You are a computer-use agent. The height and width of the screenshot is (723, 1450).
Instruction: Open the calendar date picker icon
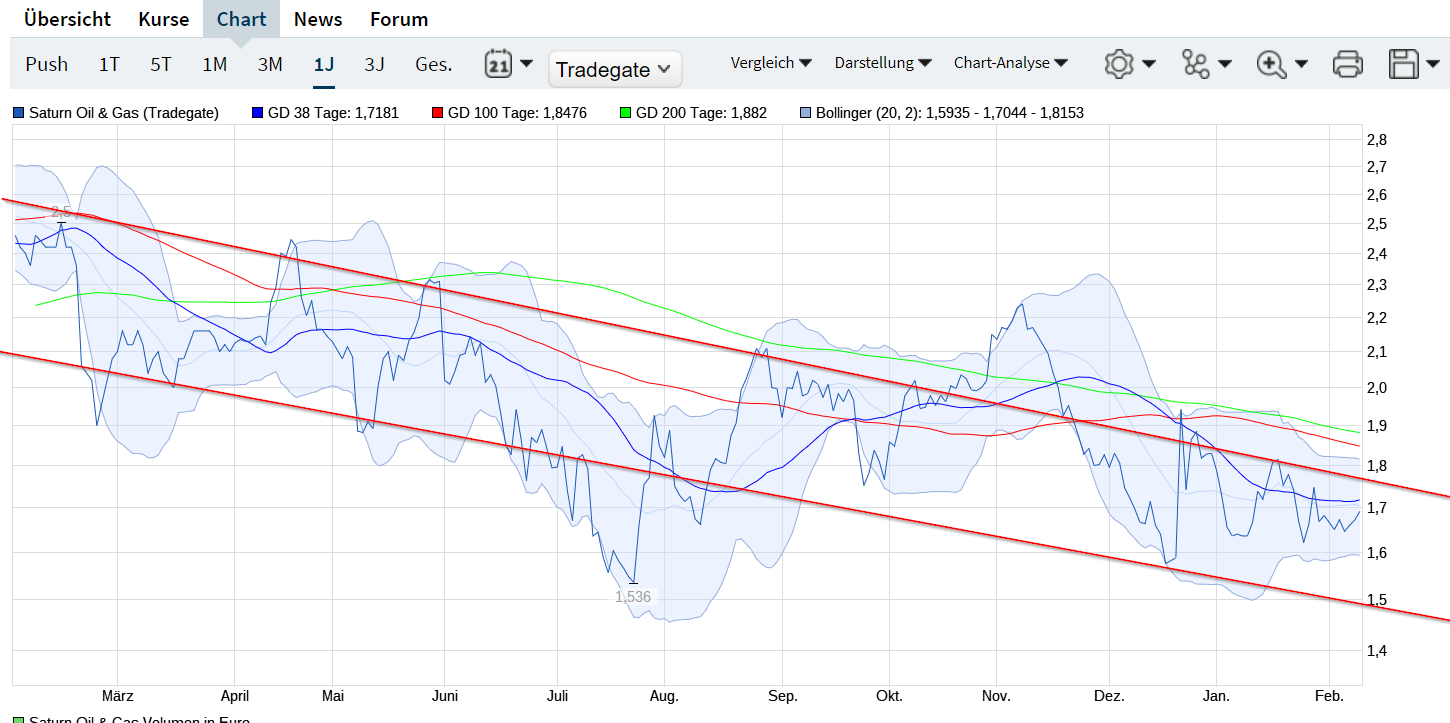(499, 62)
